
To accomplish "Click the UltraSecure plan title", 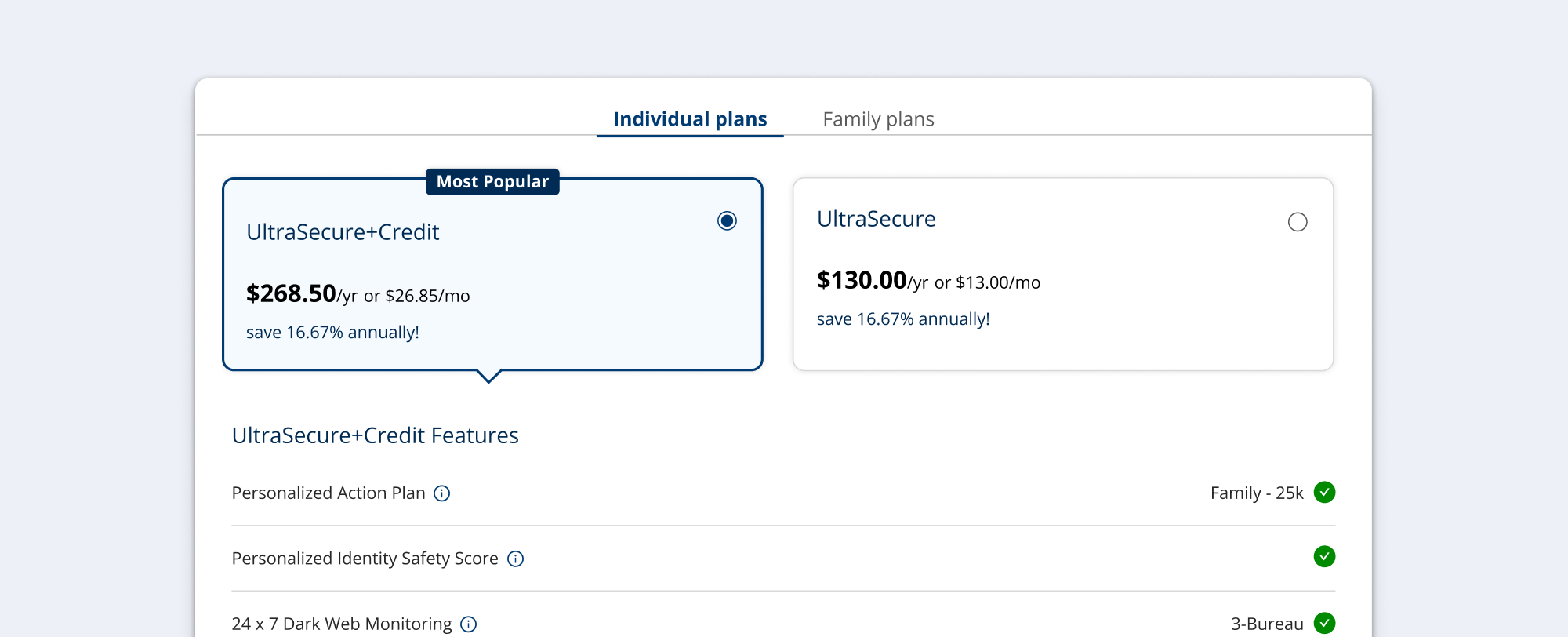I will coord(876,219).
